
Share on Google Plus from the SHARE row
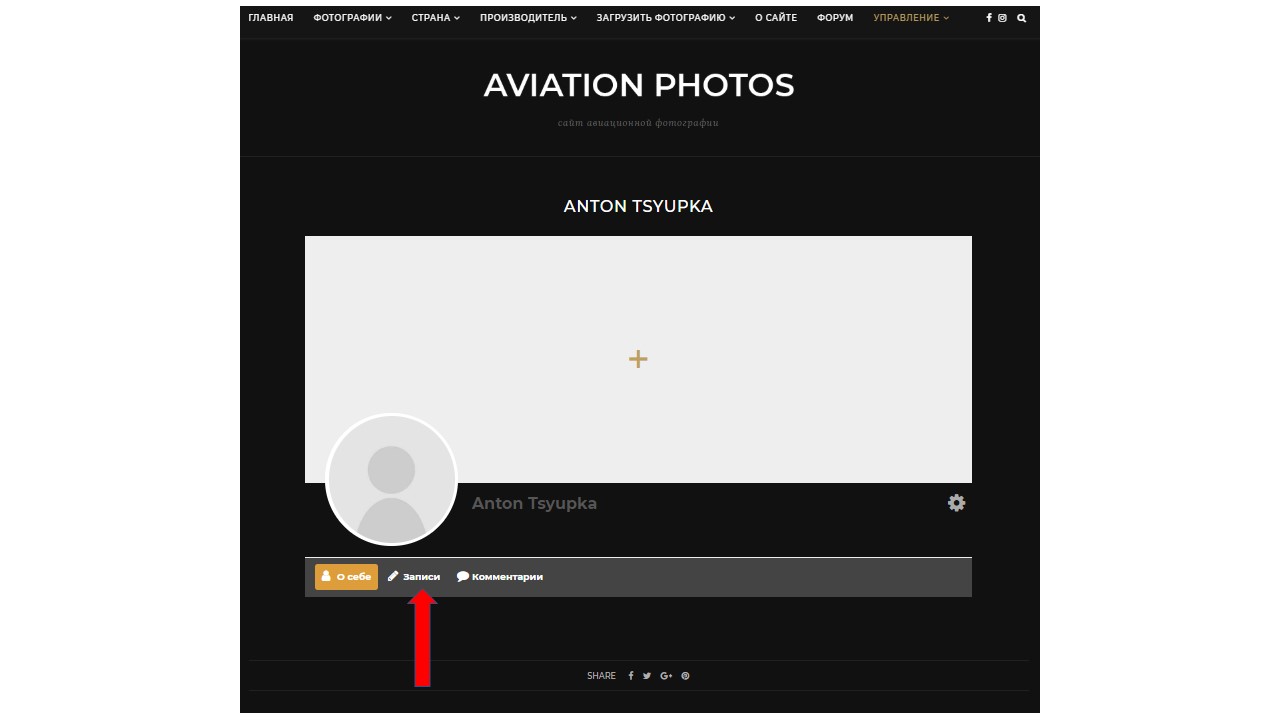(666, 676)
